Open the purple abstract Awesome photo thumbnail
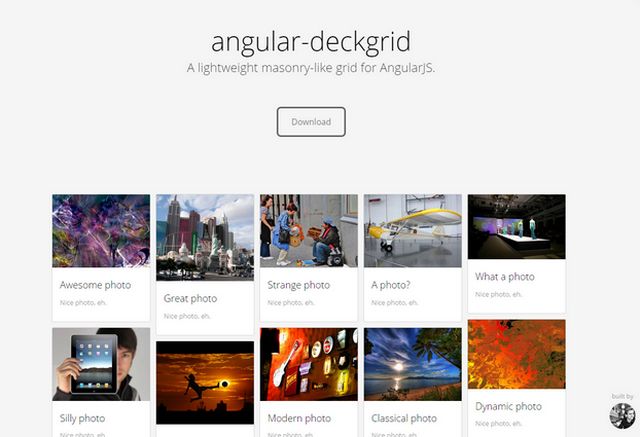This screenshot has width=640, height=437. [101, 231]
